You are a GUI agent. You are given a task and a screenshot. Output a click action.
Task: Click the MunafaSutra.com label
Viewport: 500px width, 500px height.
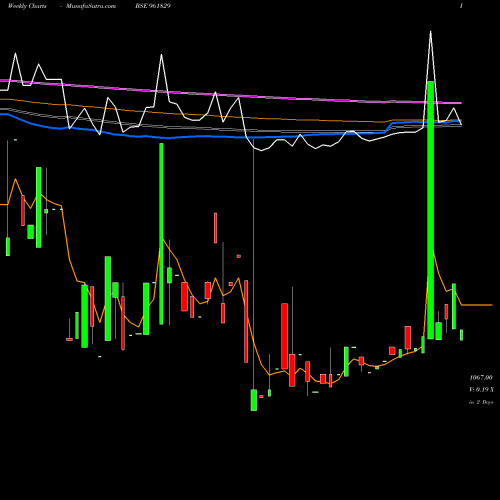91,6
